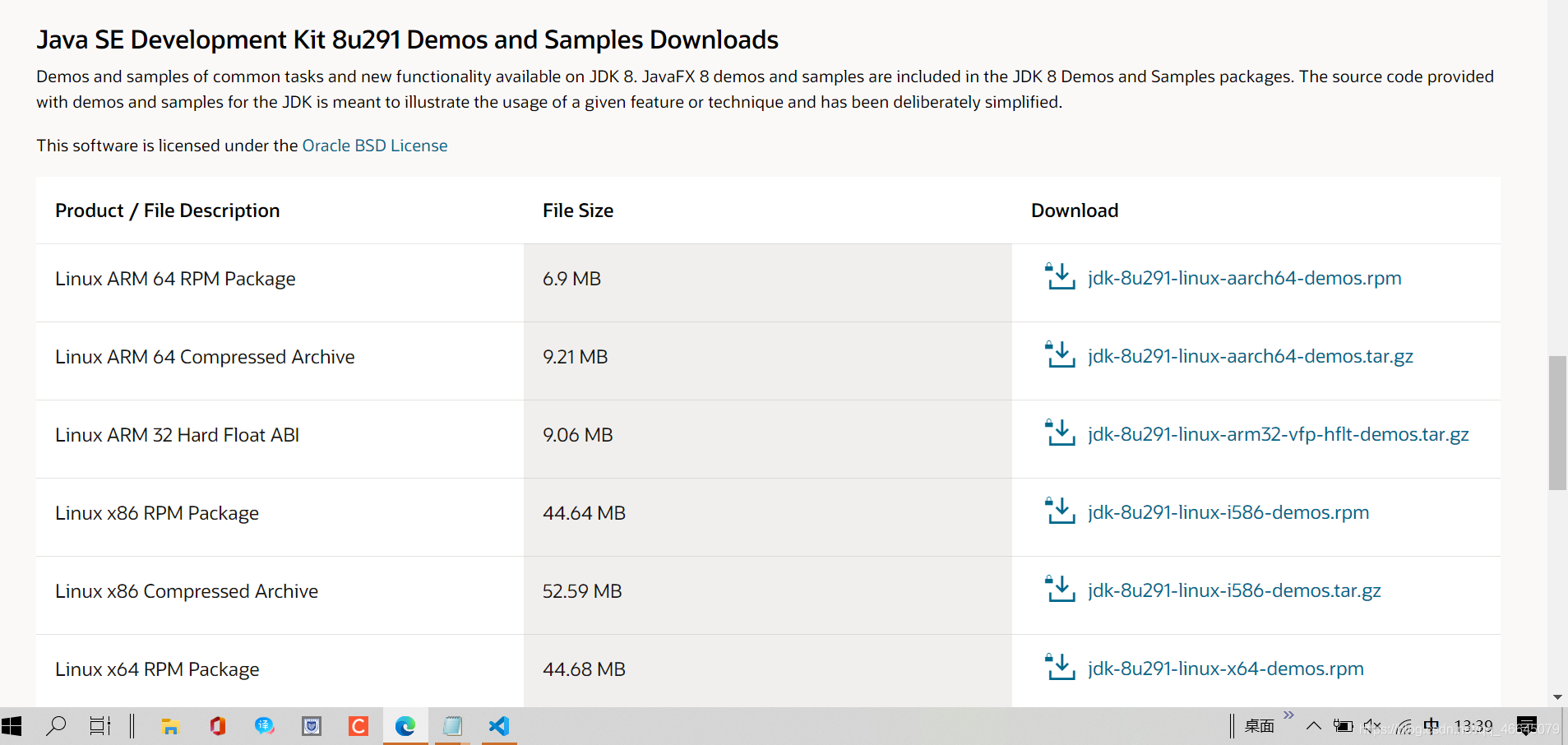Open taskbar search magnifier
This screenshot has height=745, width=1568.
(x=56, y=726)
